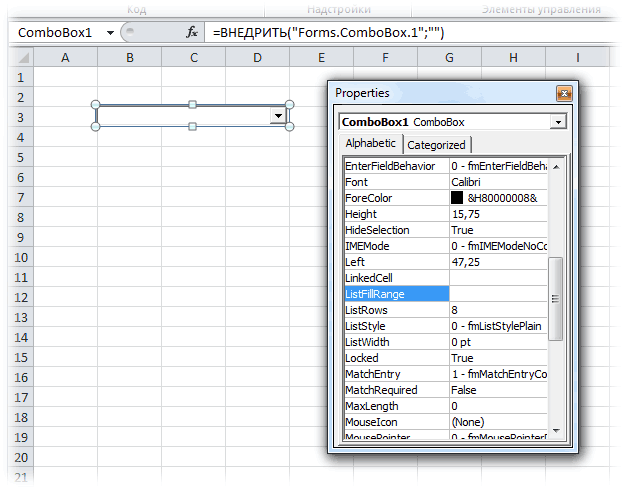Screen dimensions: 624x489
Task: Select the Locked property value True
Action: (x=499, y=358)
